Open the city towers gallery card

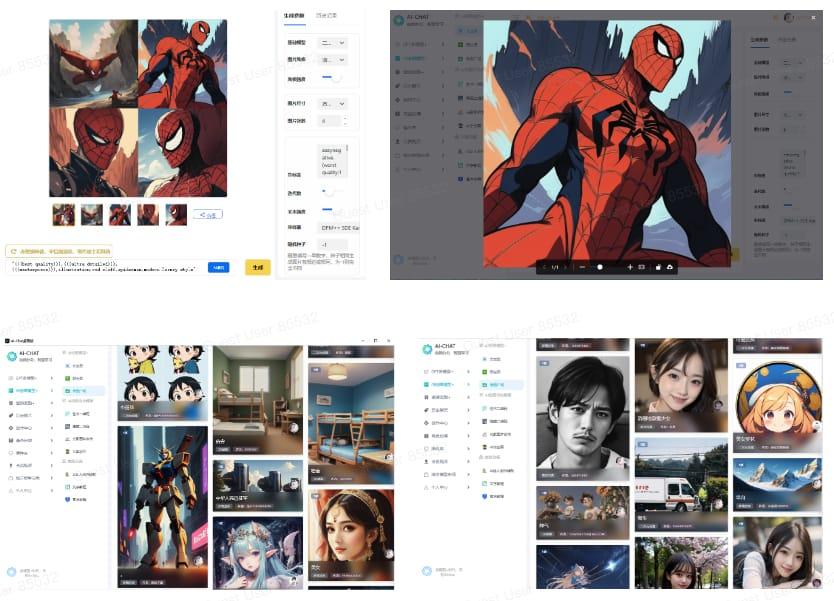click(x=258, y=486)
